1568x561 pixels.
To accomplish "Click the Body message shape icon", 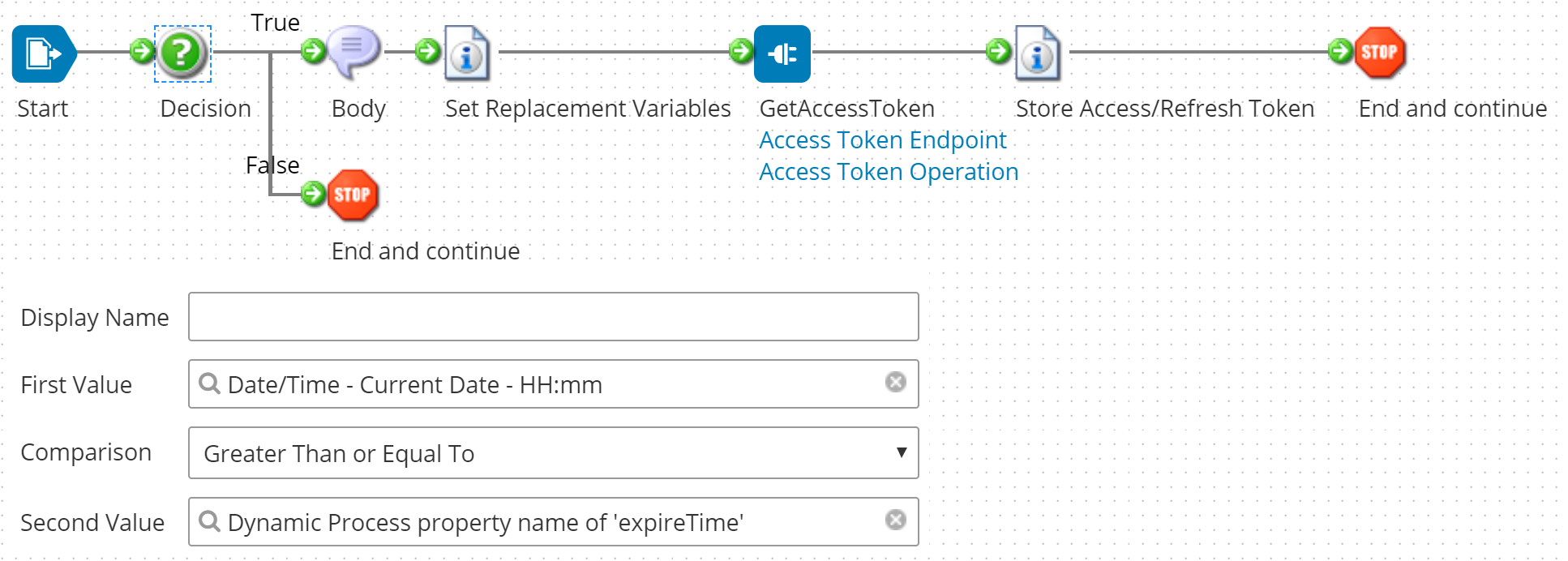I will coord(353,52).
